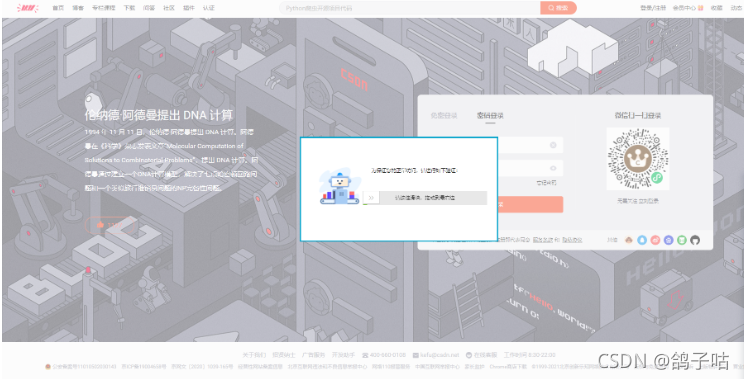Click 登录/注册 in top bar
Viewport: 744px width, 379px height.
653,8
